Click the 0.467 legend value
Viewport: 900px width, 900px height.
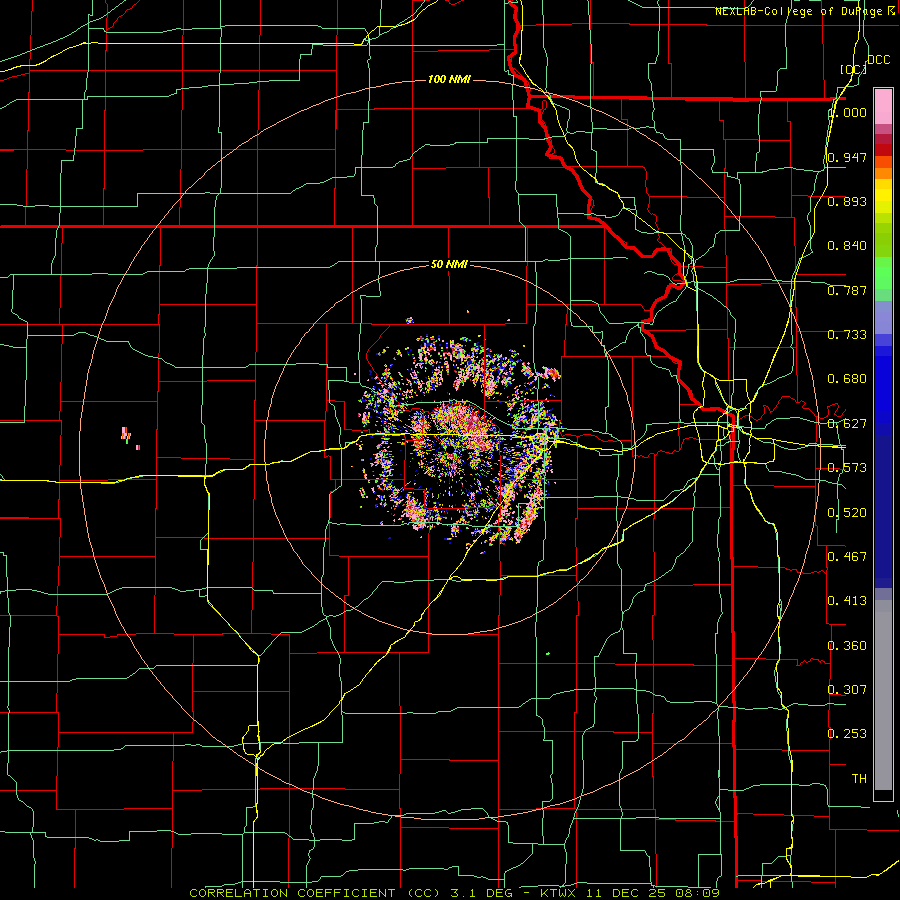[x=847, y=557]
